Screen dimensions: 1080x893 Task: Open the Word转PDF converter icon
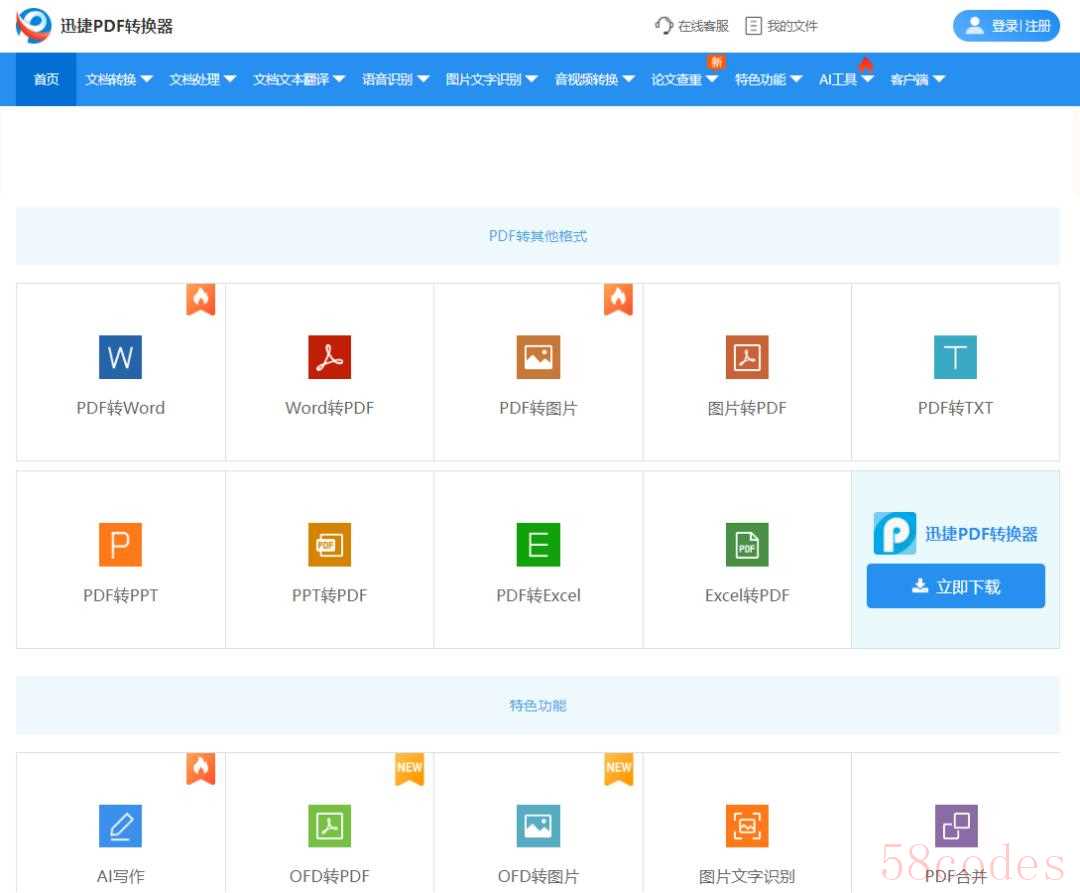click(x=329, y=357)
